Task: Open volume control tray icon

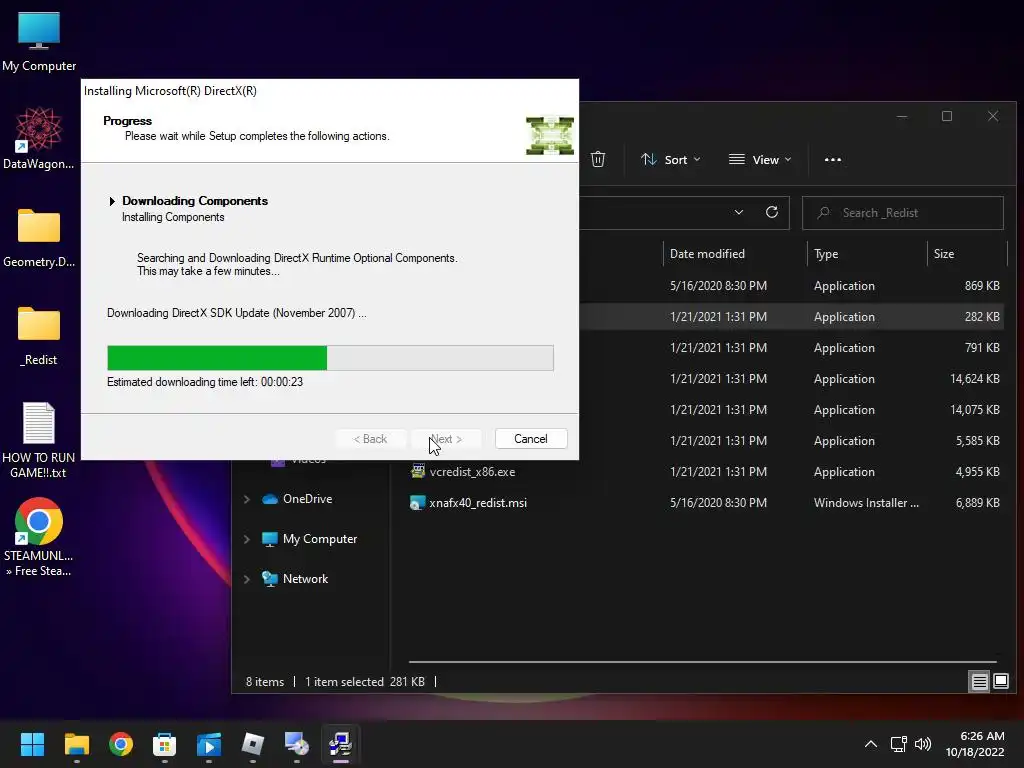Action: (923, 744)
